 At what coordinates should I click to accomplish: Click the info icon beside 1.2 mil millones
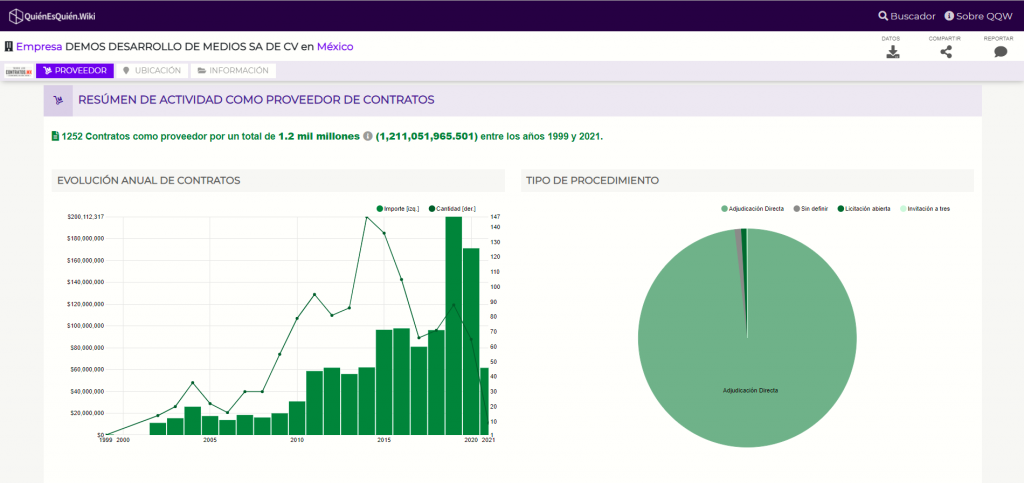[368, 136]
